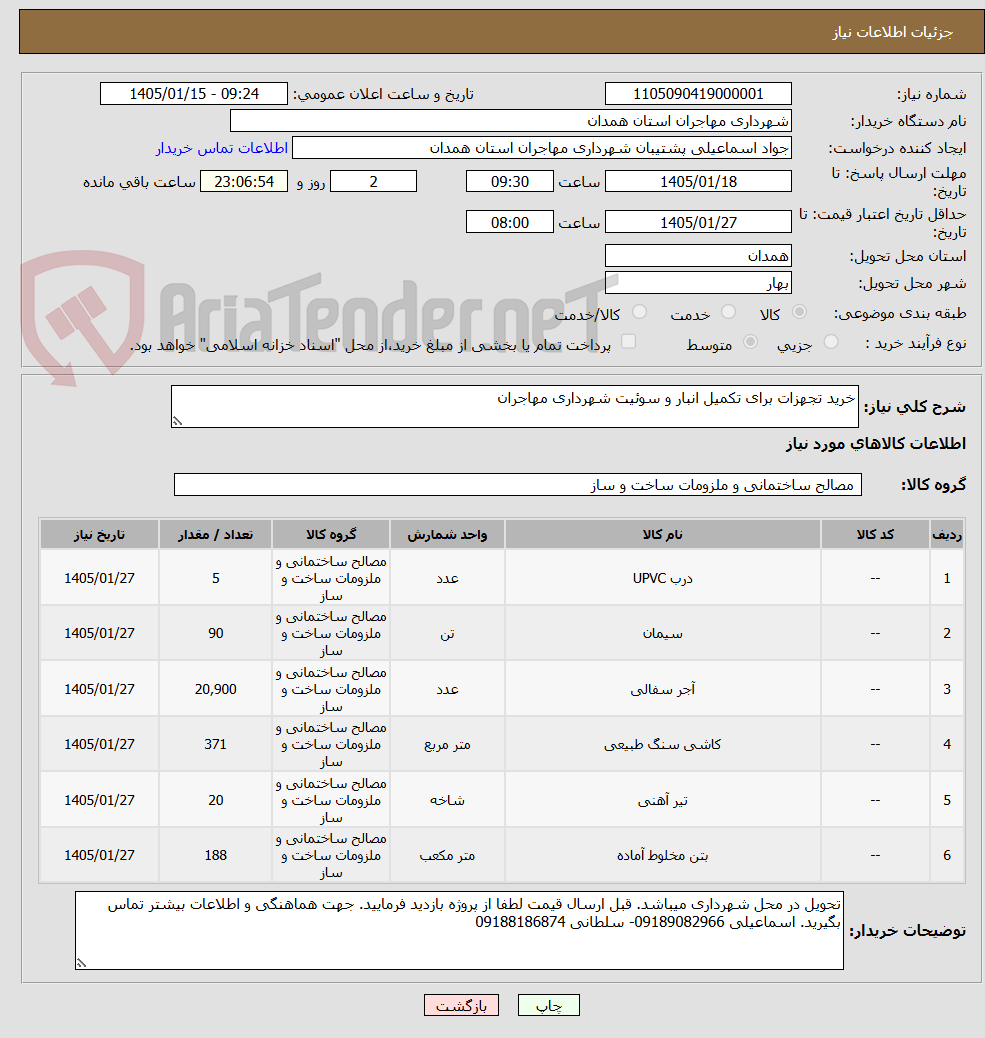Click the گروه کالا field مصالح ساختمانی

[x=518, y=485]
